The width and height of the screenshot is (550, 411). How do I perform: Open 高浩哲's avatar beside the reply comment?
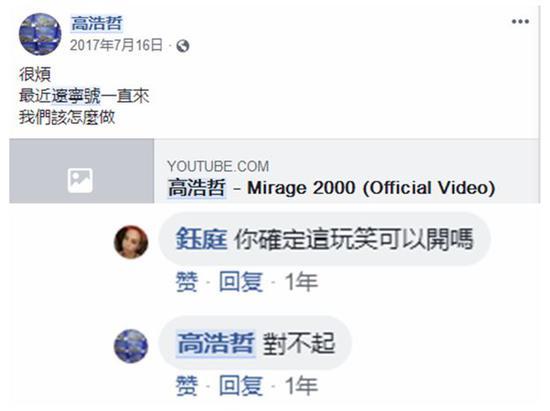pyautogui.click(x=131, y=346)
